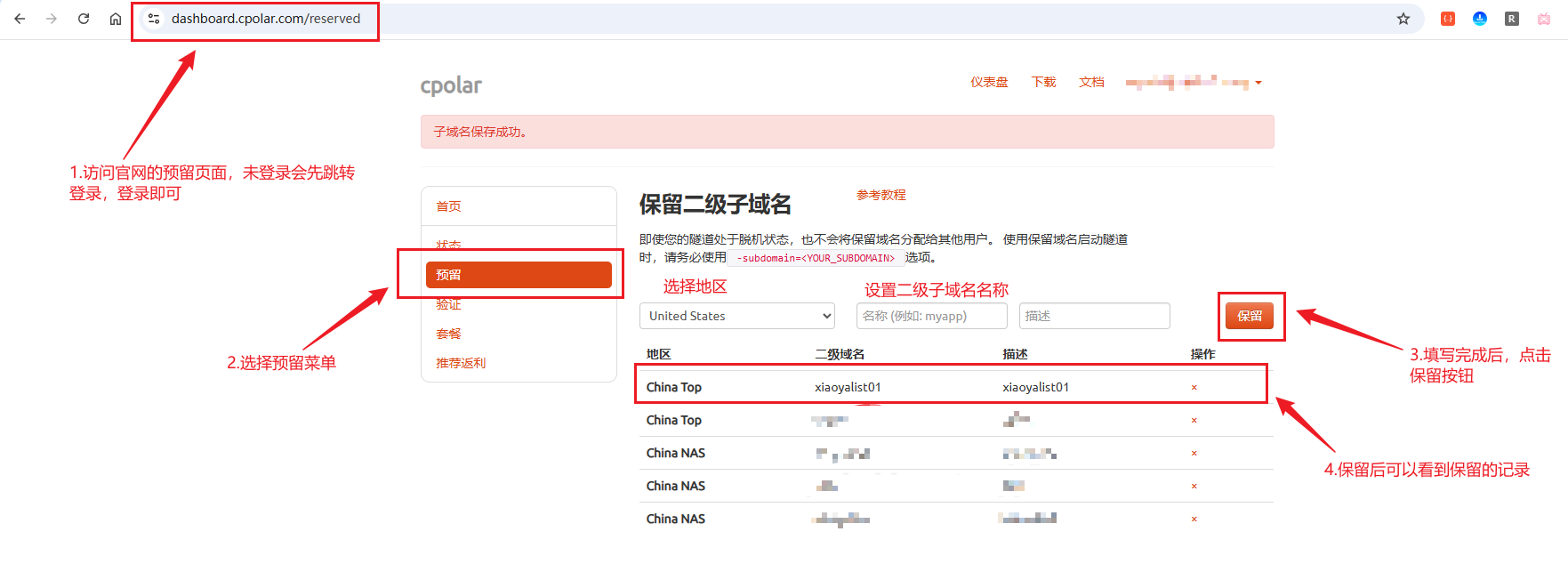Select 预留 in the sidebar menu
This screenshot has height=572, width=1568.
[x=519, y=275]
